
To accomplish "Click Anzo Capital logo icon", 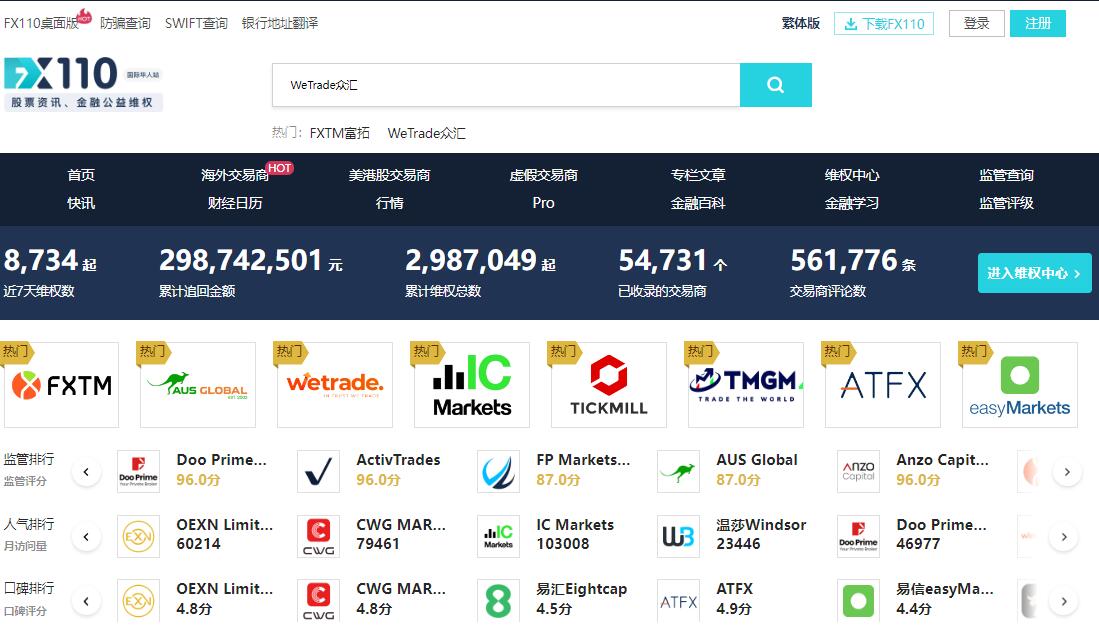I will click(859, 471).
